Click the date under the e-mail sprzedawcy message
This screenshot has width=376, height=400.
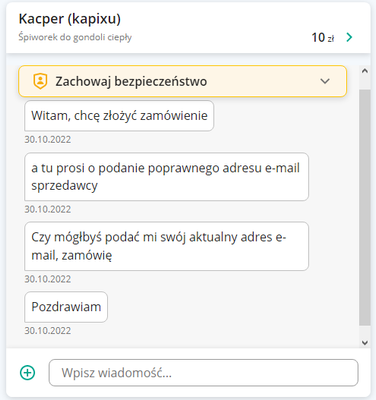pos(48,209)
